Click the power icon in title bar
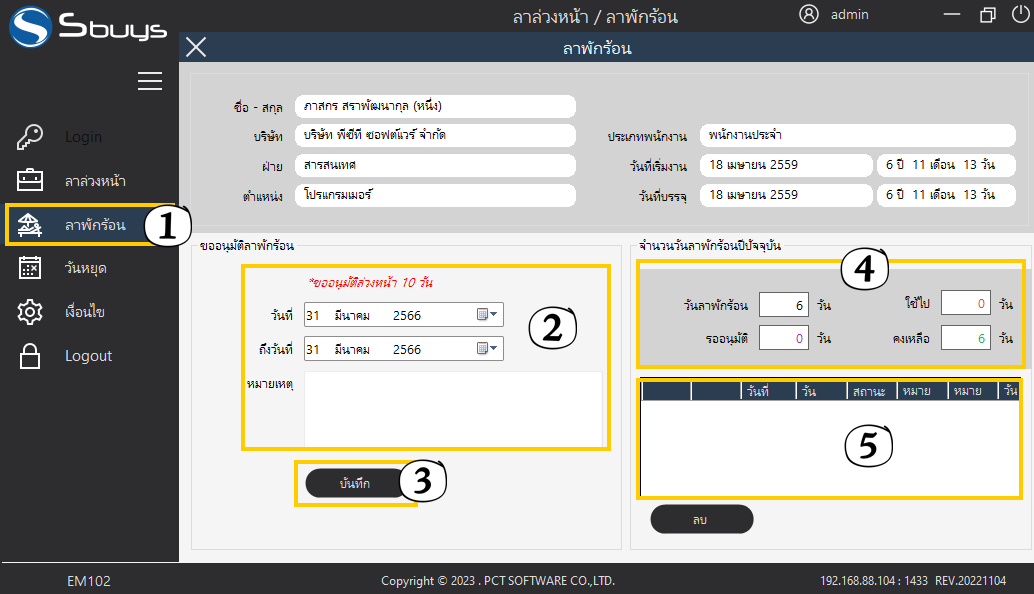Image resolution: width=1034 pixels, height=594 pixels. [1020, 14]
